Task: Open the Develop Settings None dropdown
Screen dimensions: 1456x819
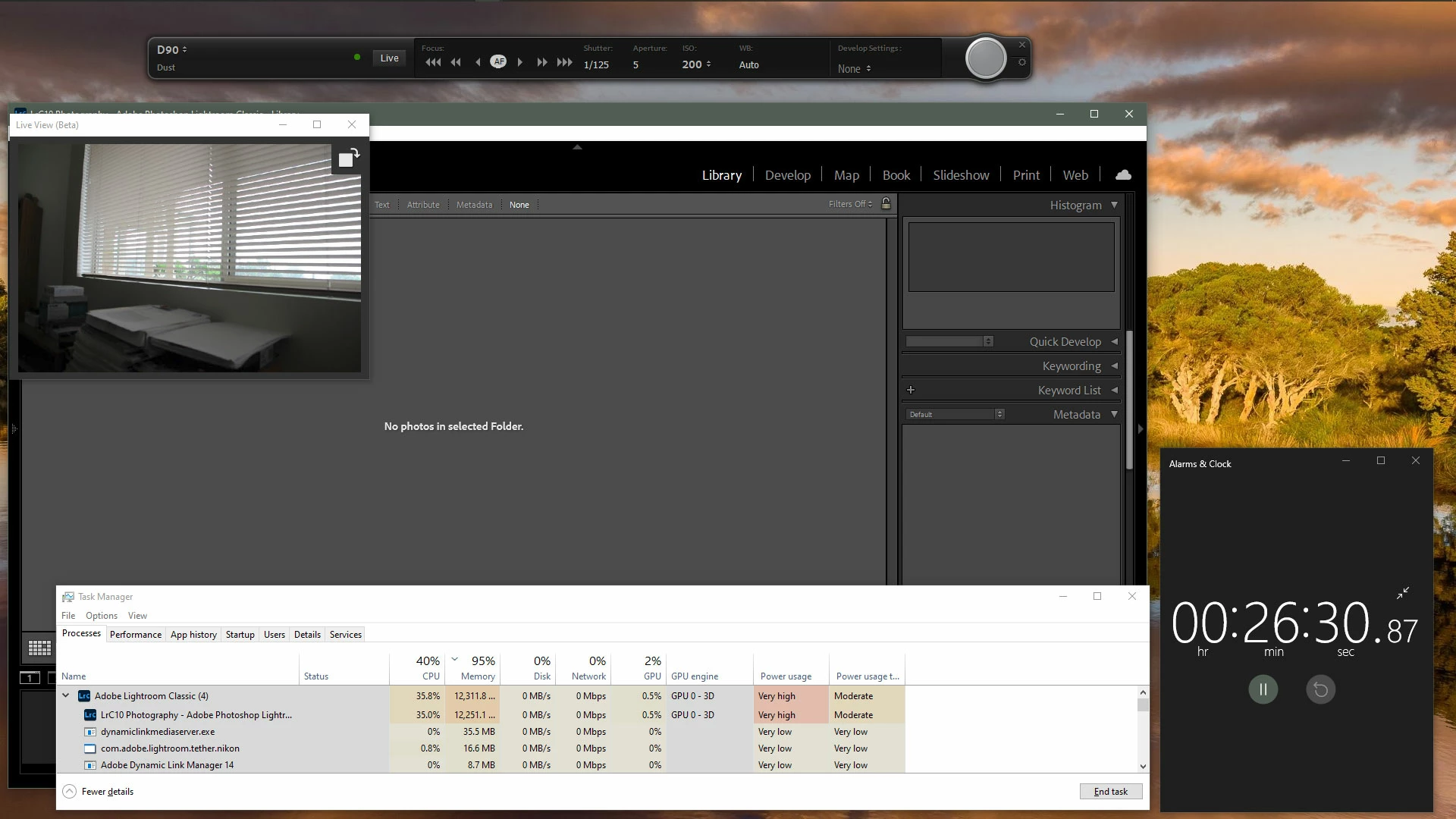Action: 854,69
